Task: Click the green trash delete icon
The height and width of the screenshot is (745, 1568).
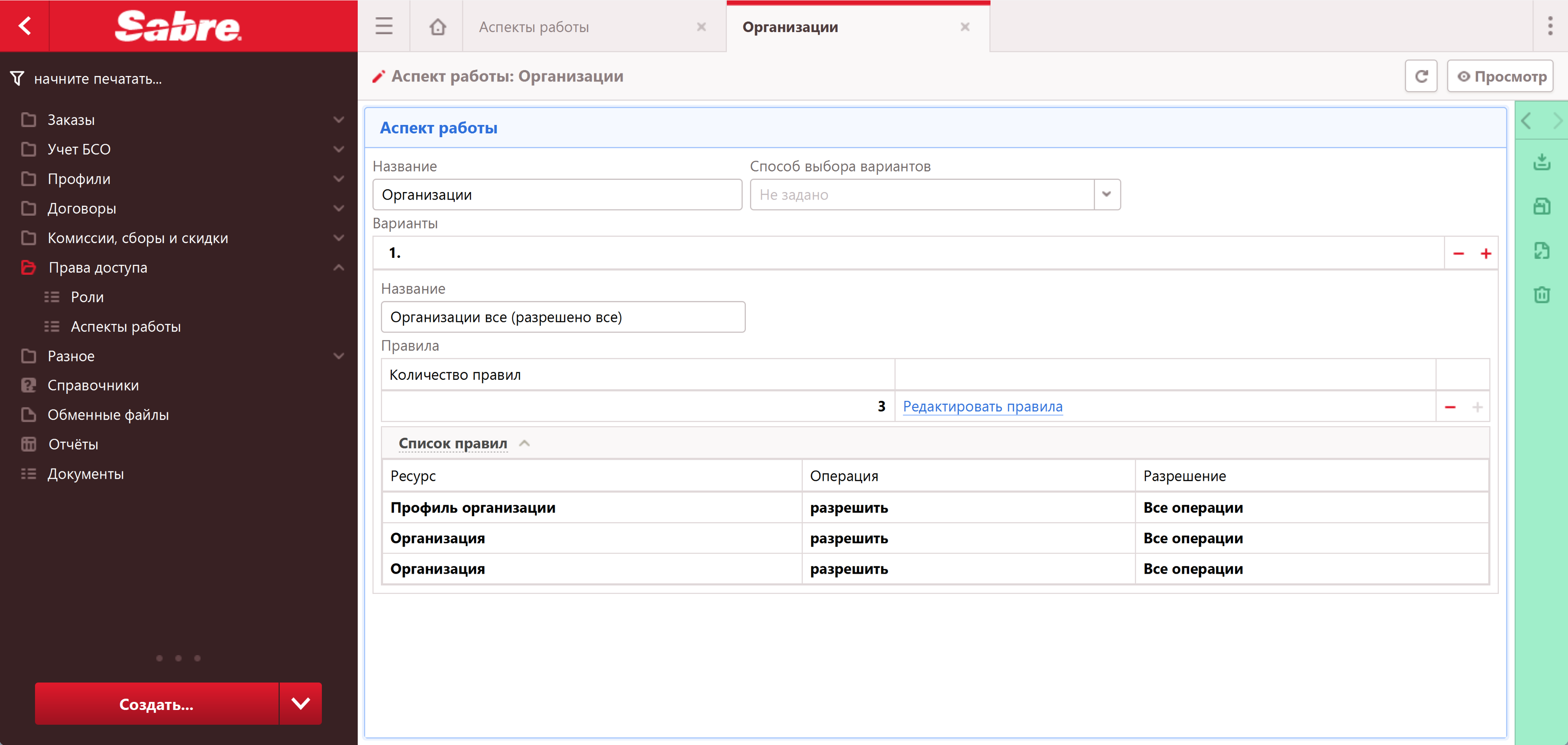Action: 1541,295
